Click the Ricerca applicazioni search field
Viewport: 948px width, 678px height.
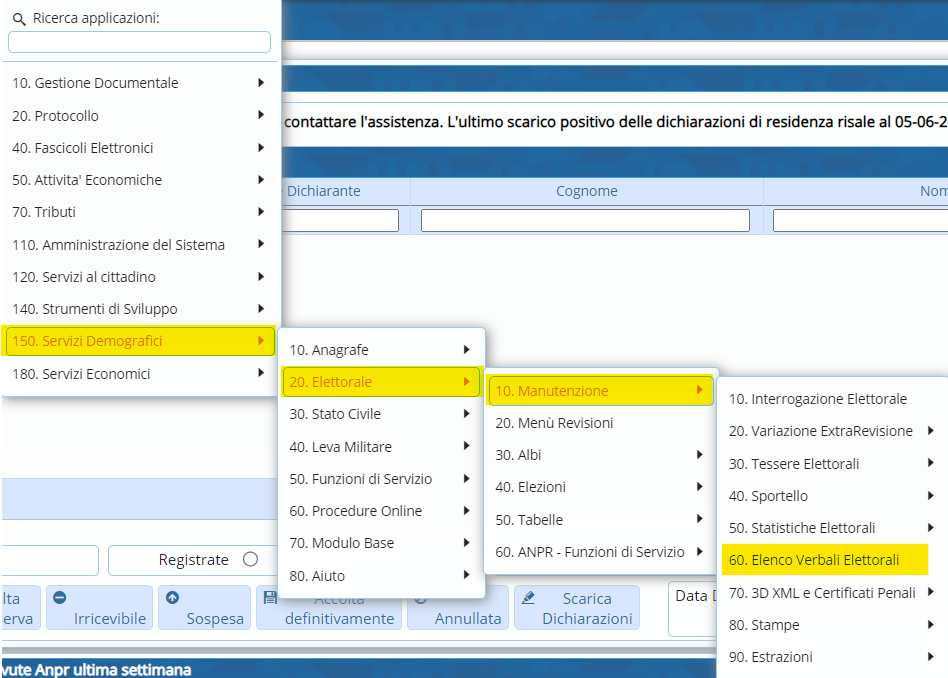click(x=139, y=42)
